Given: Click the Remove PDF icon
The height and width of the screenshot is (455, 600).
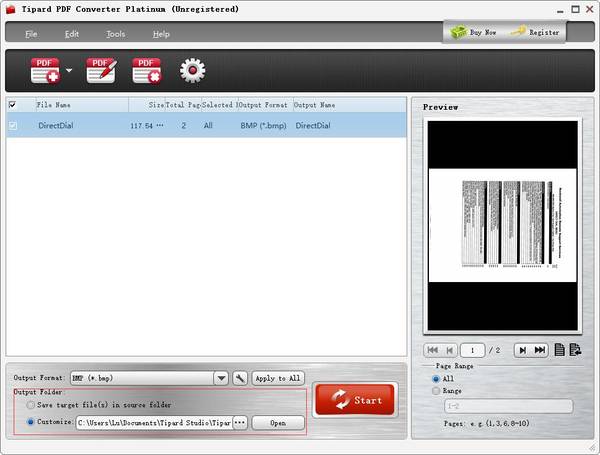Looking at the screenshot, I should point(147,70).
